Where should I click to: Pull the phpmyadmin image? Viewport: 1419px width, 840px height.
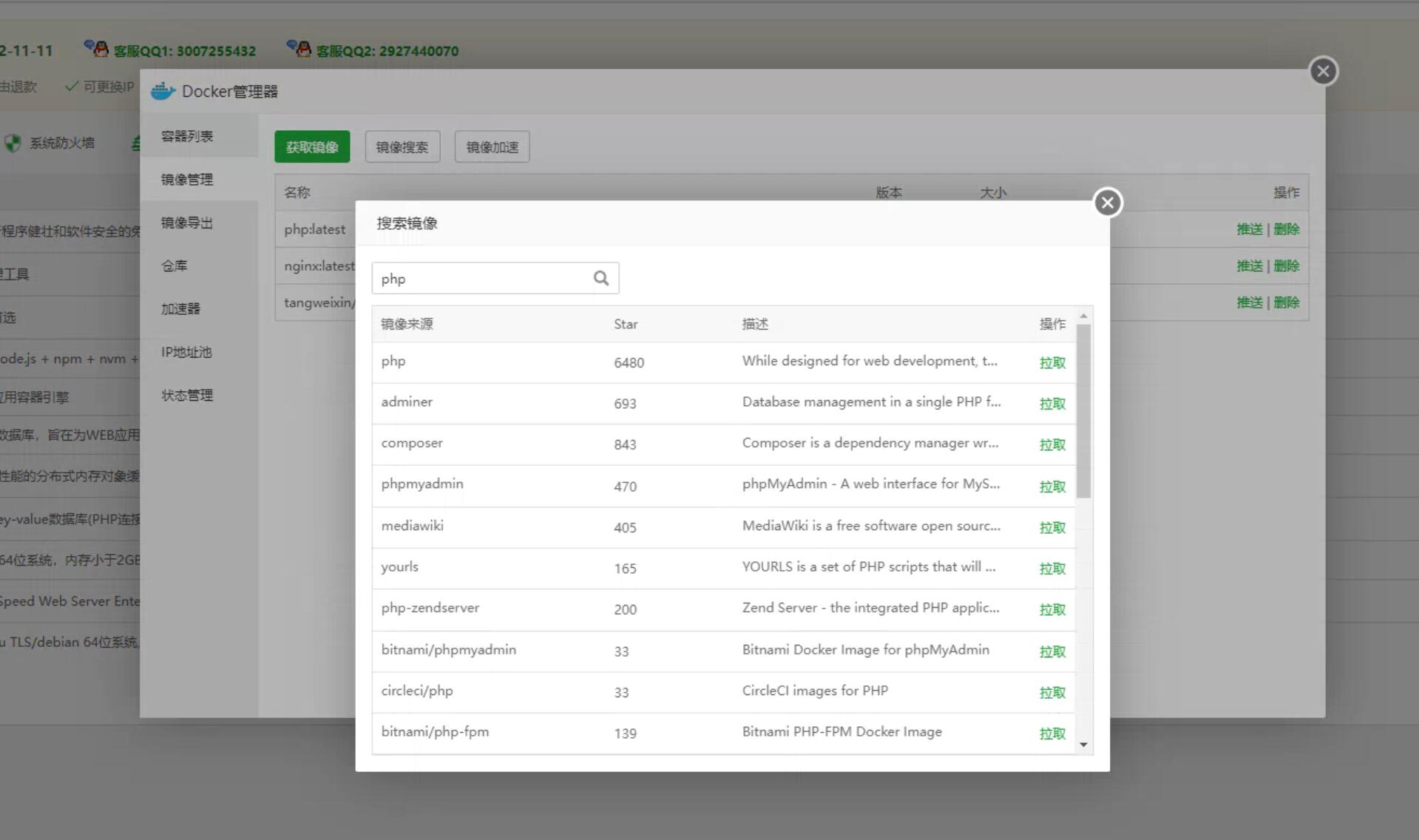[1052, 486]
